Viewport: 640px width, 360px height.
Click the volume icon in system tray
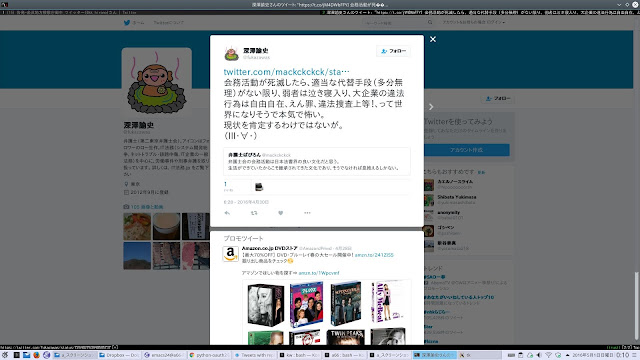[x=539, y=355]
